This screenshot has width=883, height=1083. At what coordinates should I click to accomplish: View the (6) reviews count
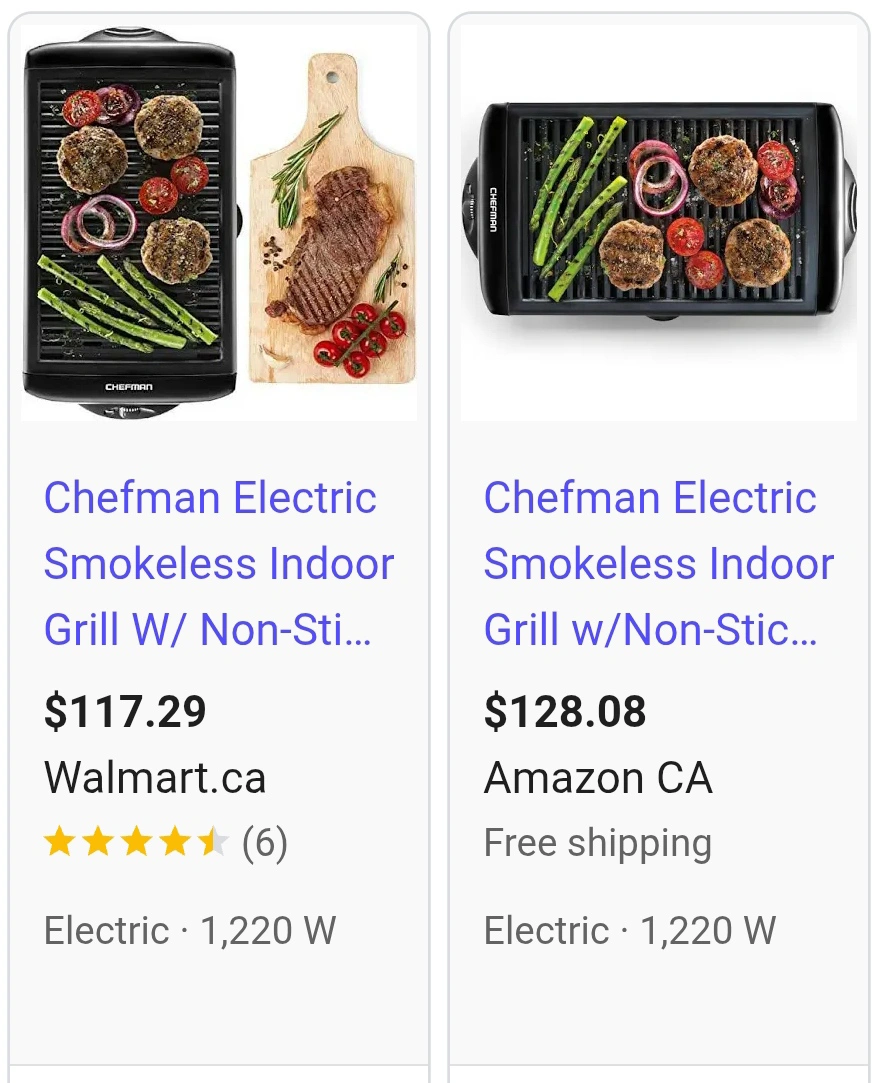(265, 843)
